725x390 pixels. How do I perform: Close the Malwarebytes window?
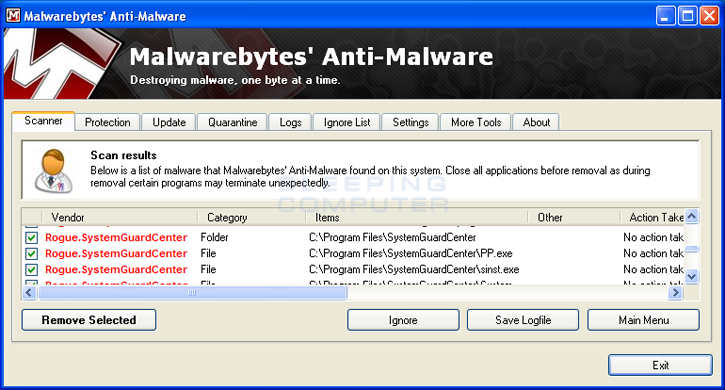pos(709,16)
